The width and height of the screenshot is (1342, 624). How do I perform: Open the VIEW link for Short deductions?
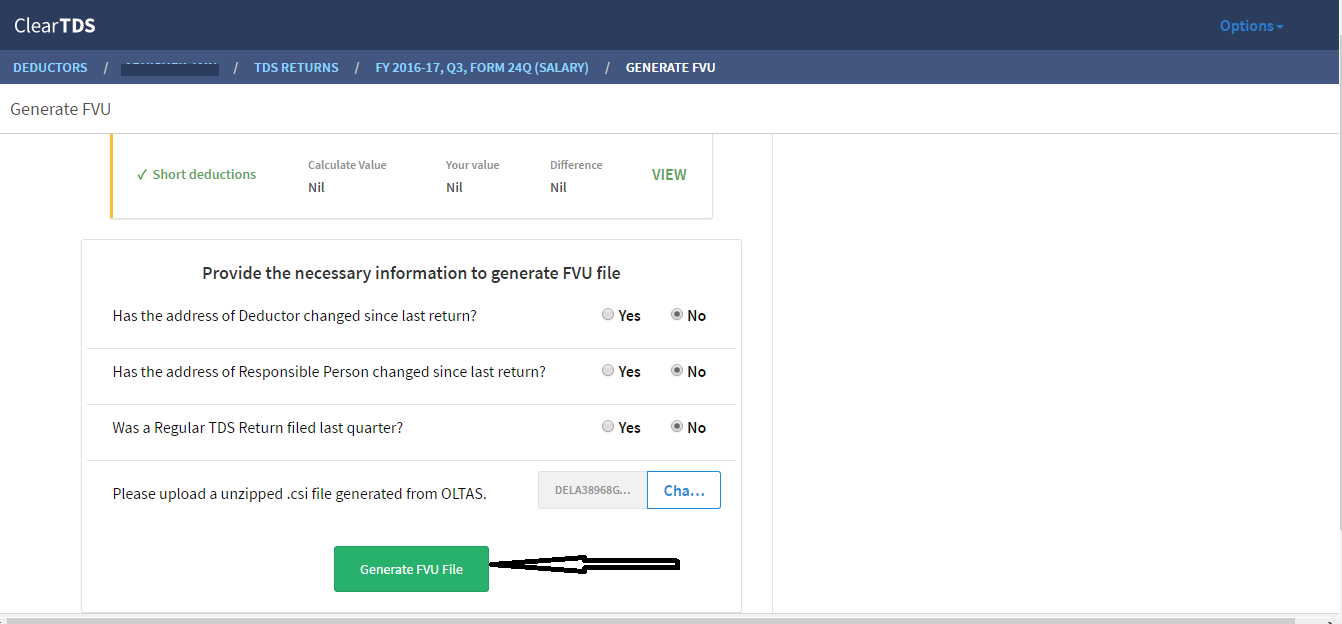click(669, 175)
